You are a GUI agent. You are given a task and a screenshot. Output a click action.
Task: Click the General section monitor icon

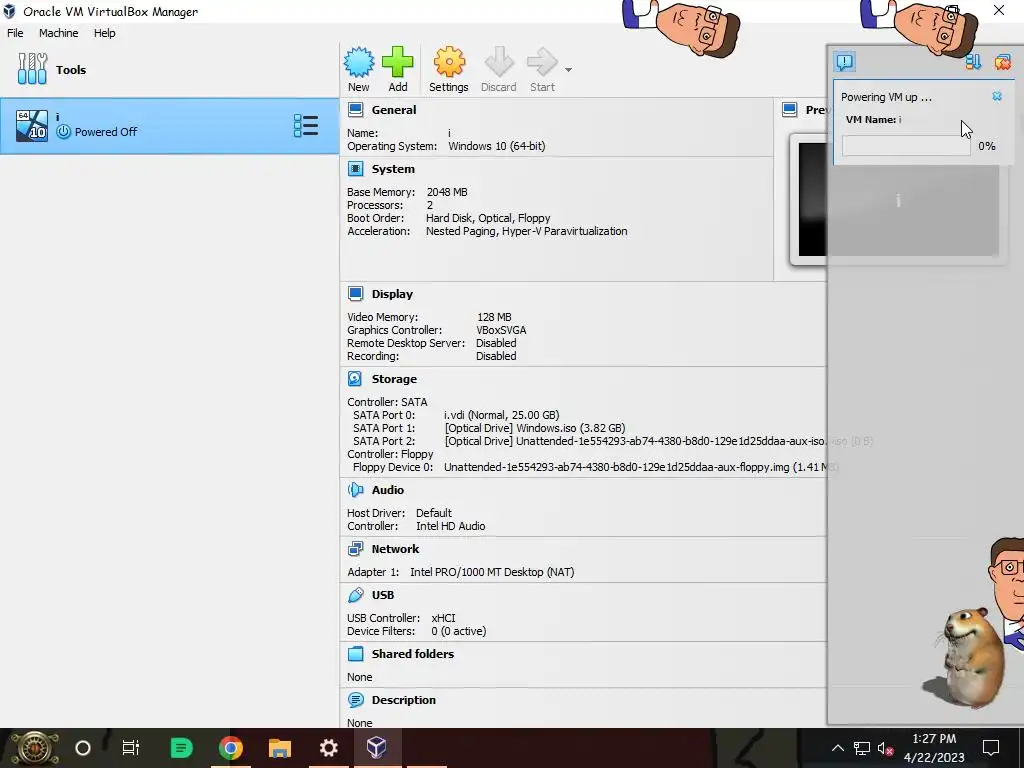pos(355,110)
